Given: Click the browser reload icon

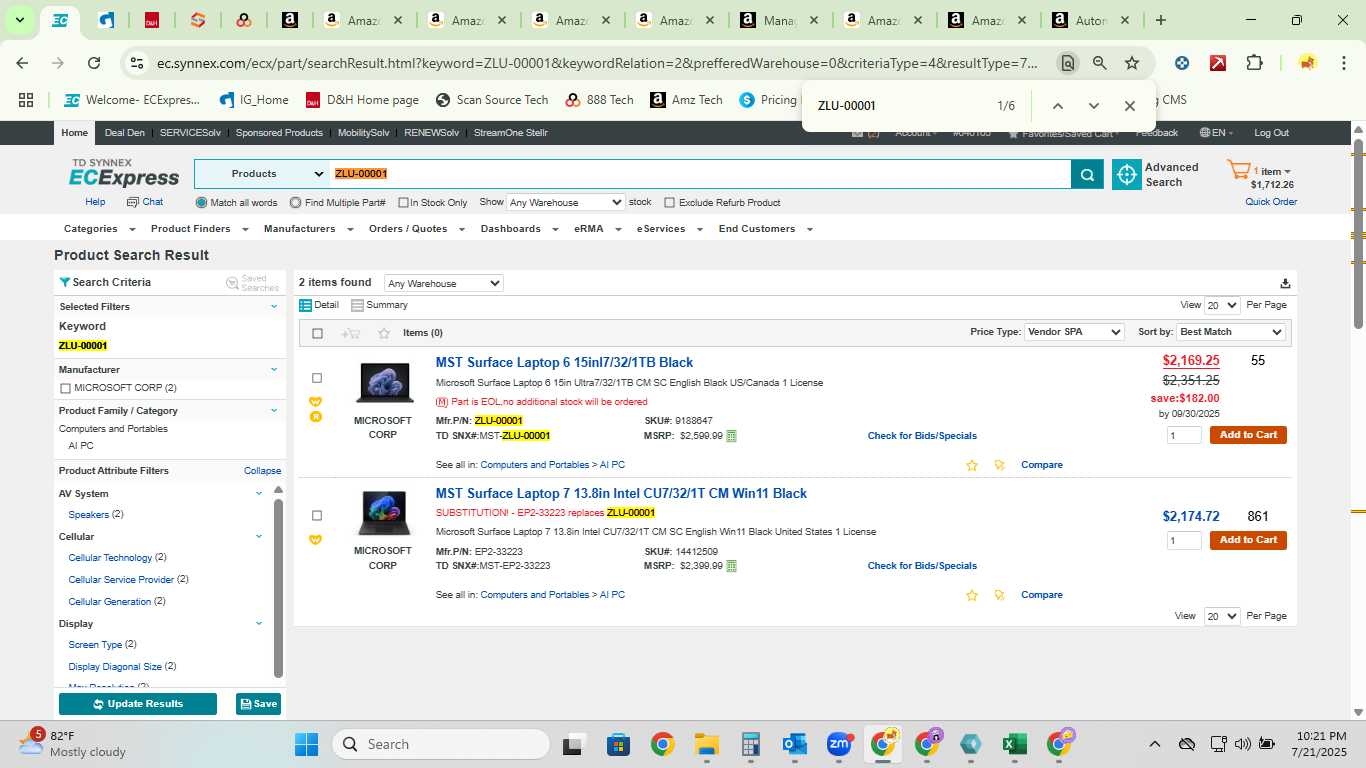Looking at the screenshot, I should point(94,63).
